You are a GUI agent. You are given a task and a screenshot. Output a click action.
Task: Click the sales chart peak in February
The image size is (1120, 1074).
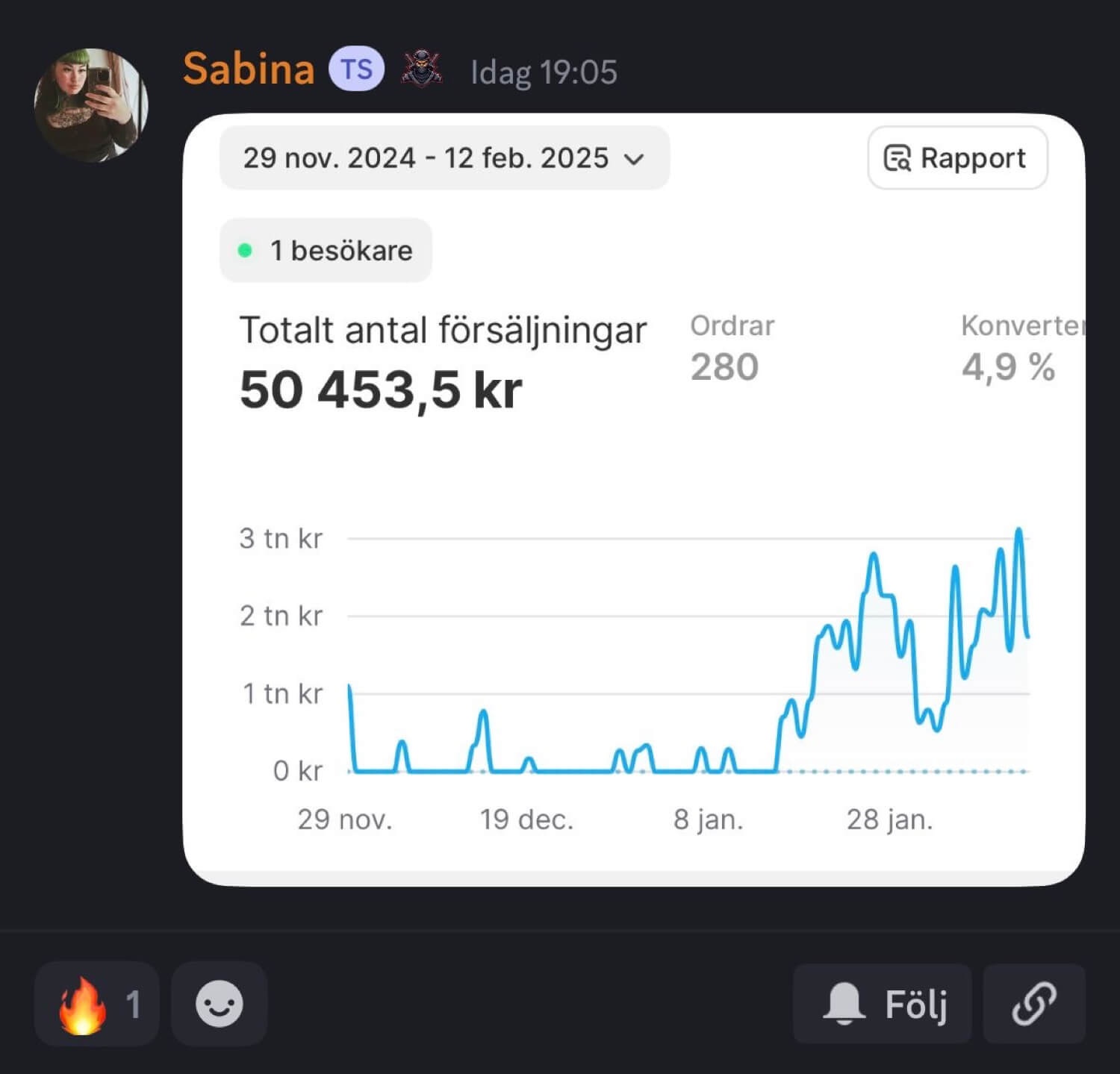pyautogui.click(x=1018, y=532)
